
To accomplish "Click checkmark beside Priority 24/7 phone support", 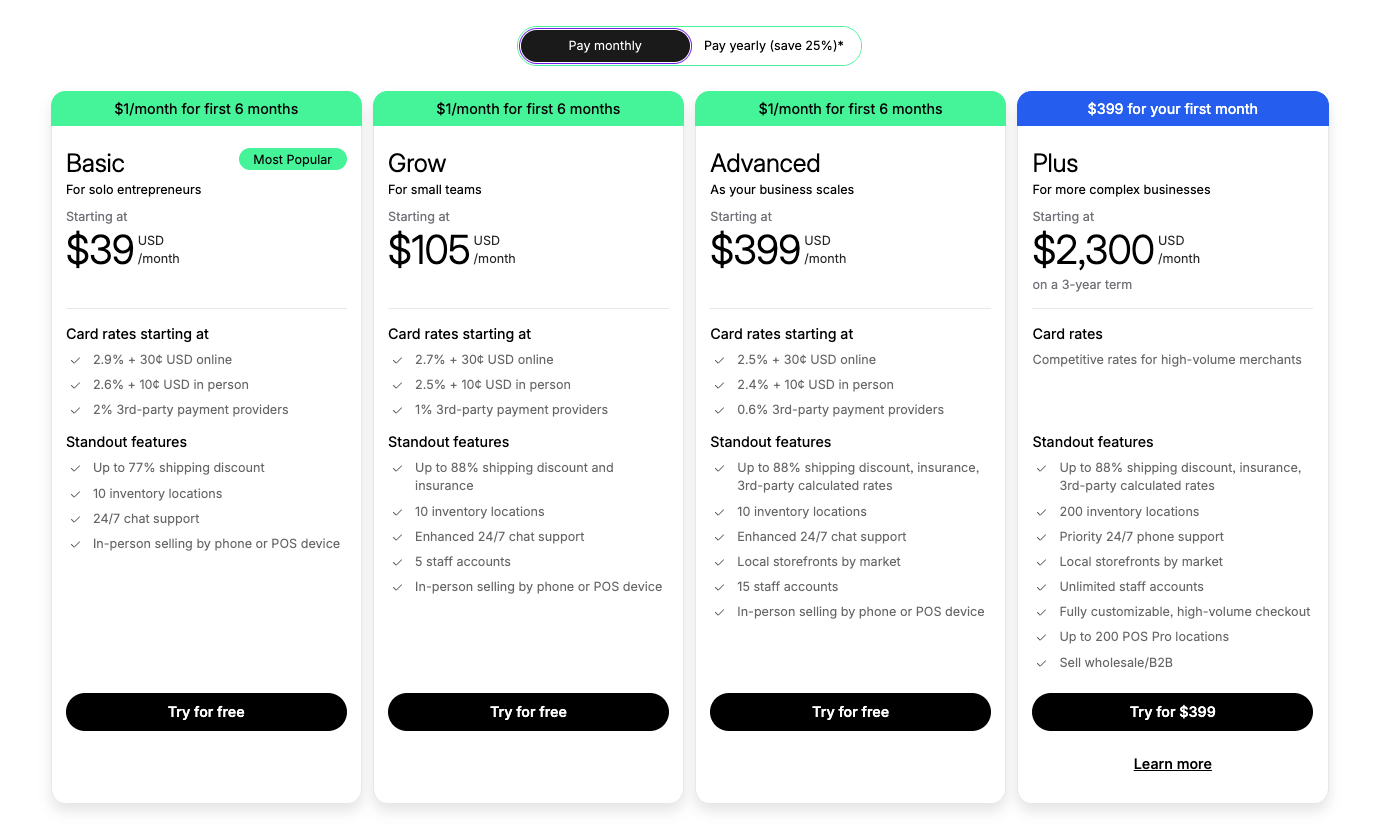I will (1041, 537).
